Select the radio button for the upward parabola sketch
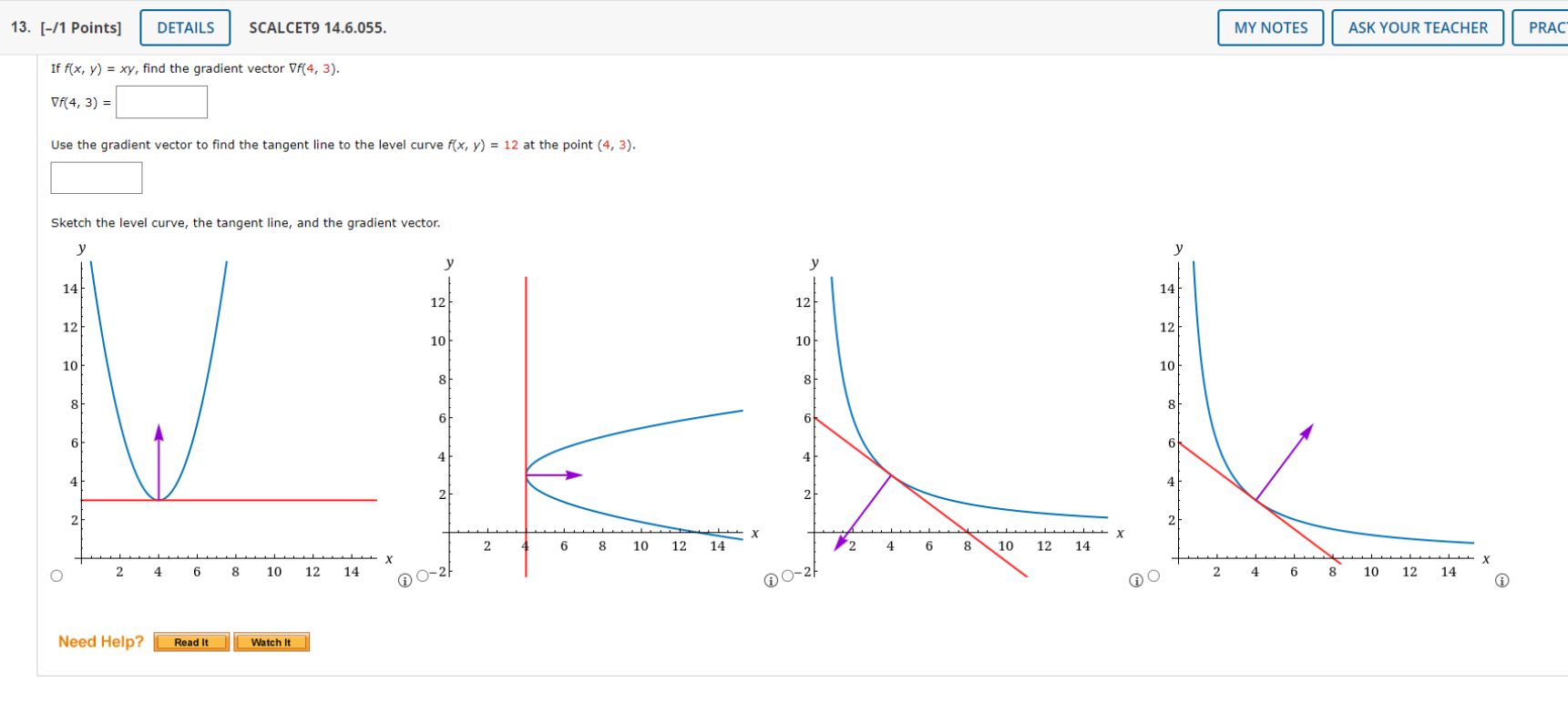 [56, 574]
